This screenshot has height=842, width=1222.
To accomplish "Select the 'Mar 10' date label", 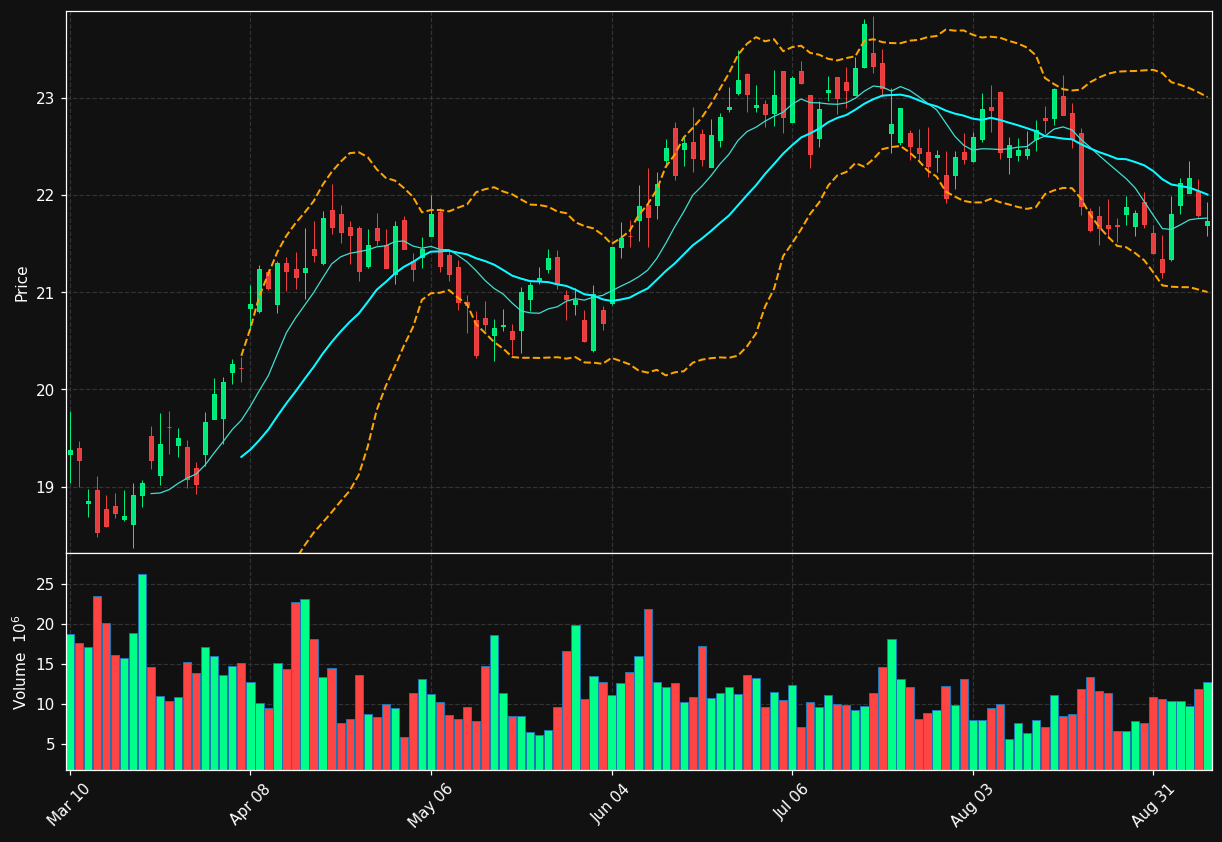I will coord(68,804).
